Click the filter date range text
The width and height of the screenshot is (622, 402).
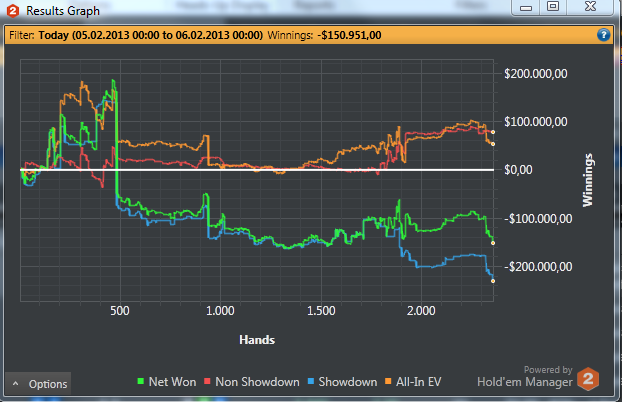[x=151, y=35]
